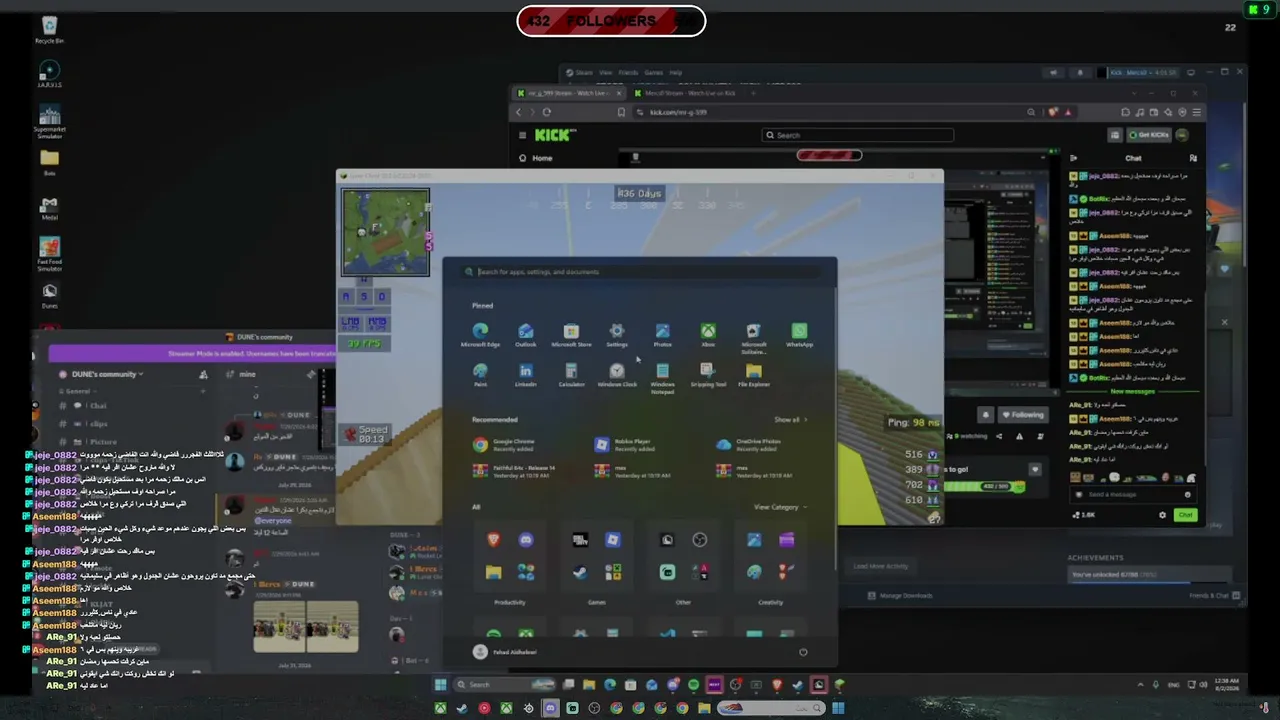
Task: Open Games menu in Steam window
Action: [x=654, y=73]
